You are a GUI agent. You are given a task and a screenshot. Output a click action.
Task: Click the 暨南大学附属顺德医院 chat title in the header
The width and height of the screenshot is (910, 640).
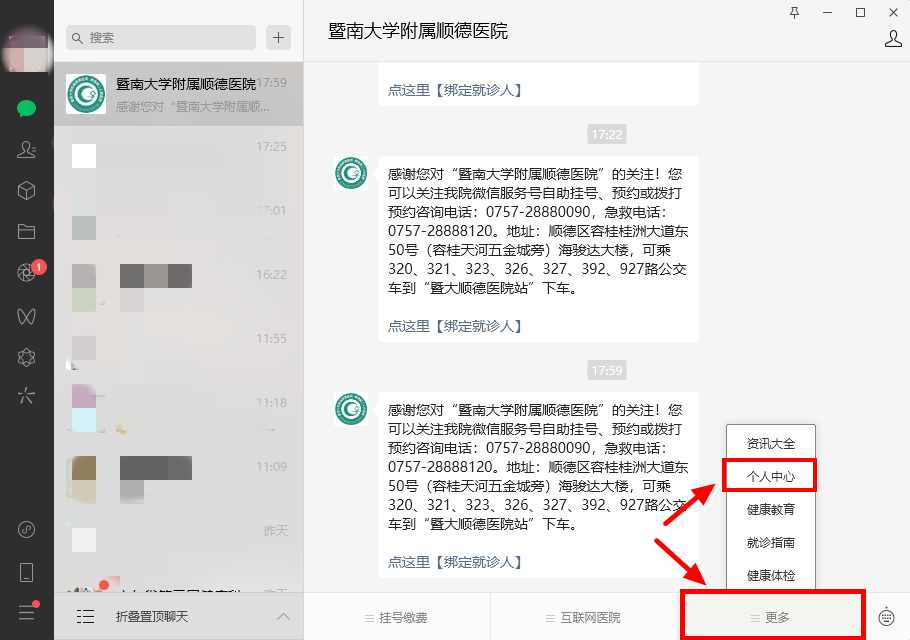point(418,31)
